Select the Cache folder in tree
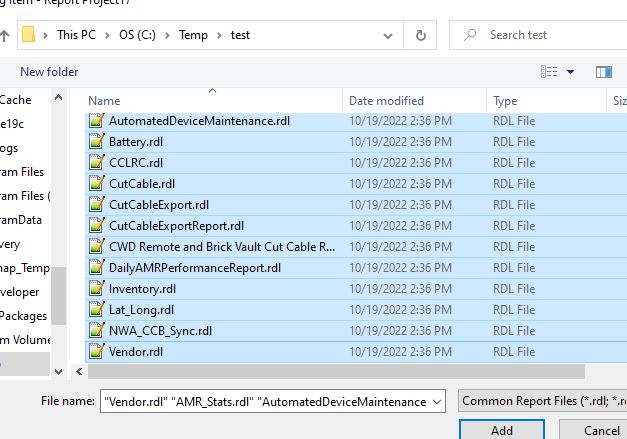The height and width of the screenshot is (439, 627). click(15, 100)
